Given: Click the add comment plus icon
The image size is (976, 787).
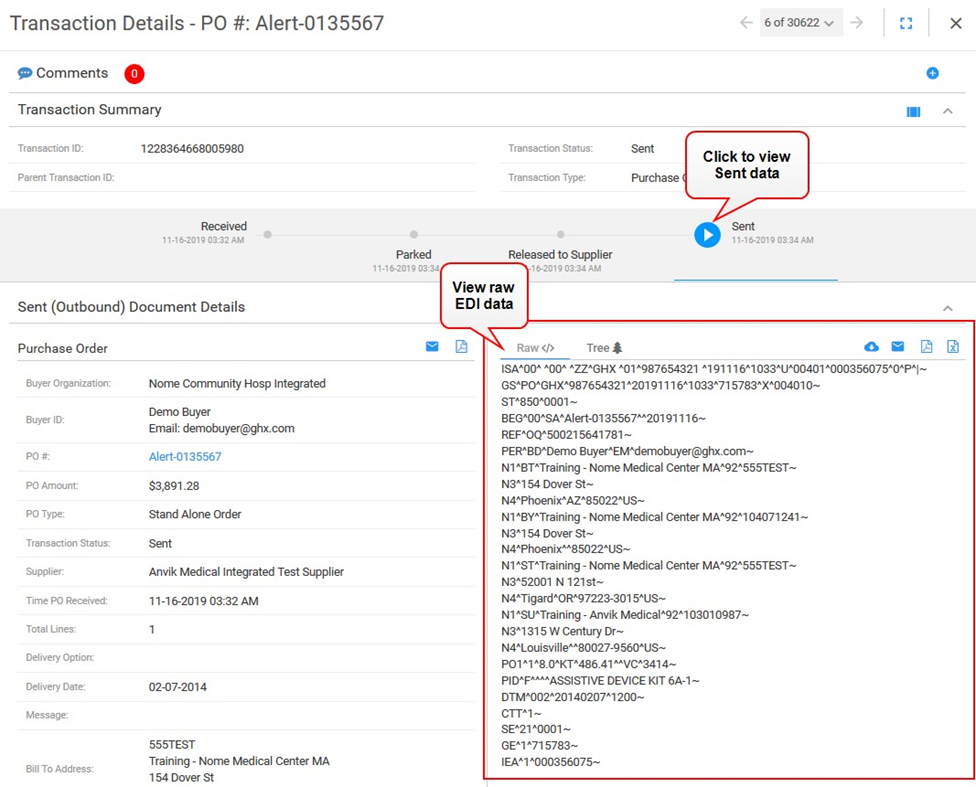Looking at the screenshot, I should tap(932, 73).
